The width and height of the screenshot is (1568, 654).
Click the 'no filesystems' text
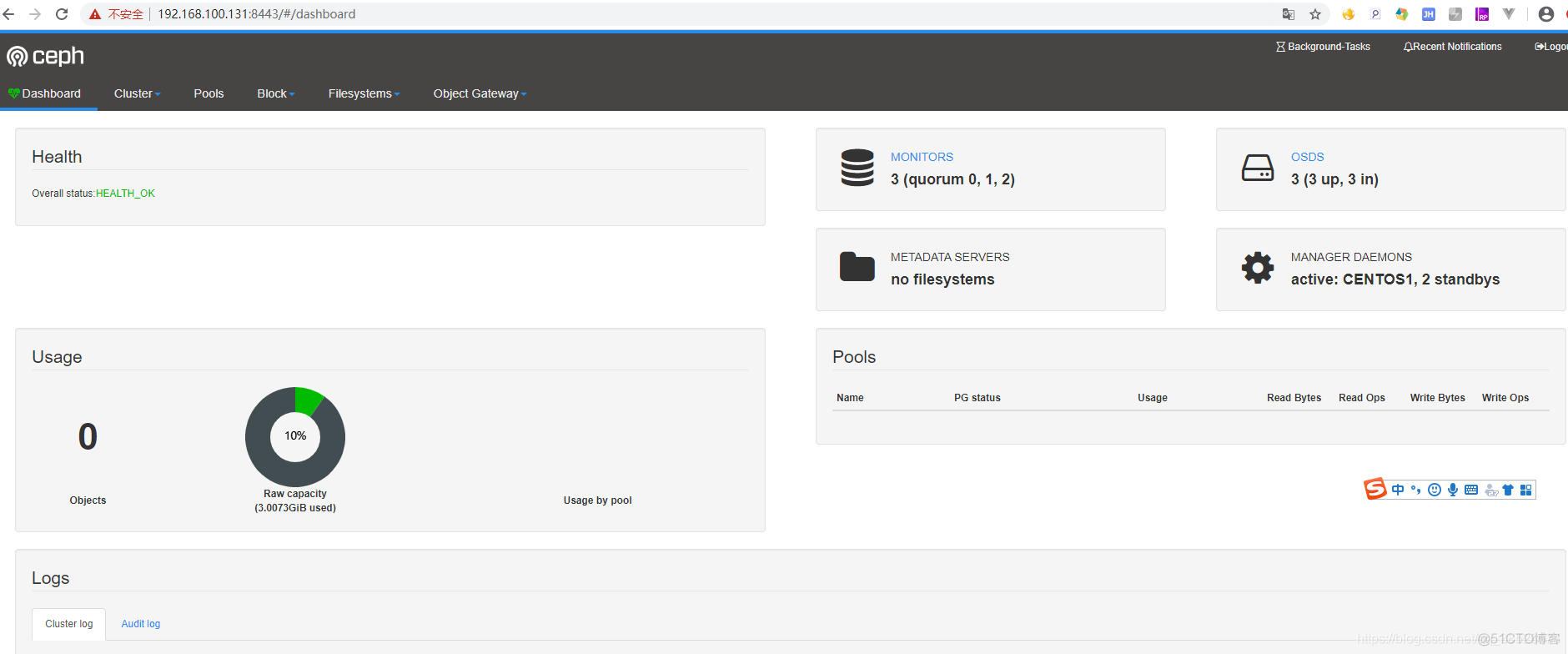[x=942, y=279]
